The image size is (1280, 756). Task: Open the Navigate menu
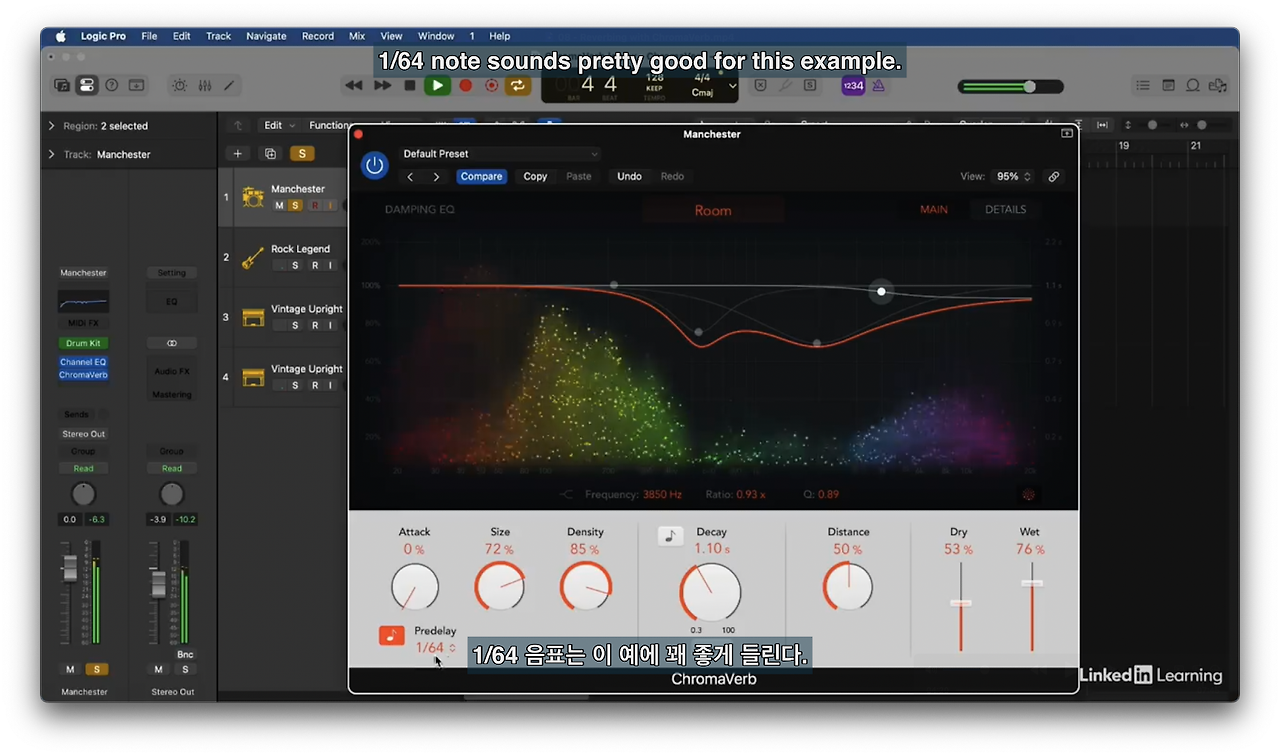click(266, 36)
